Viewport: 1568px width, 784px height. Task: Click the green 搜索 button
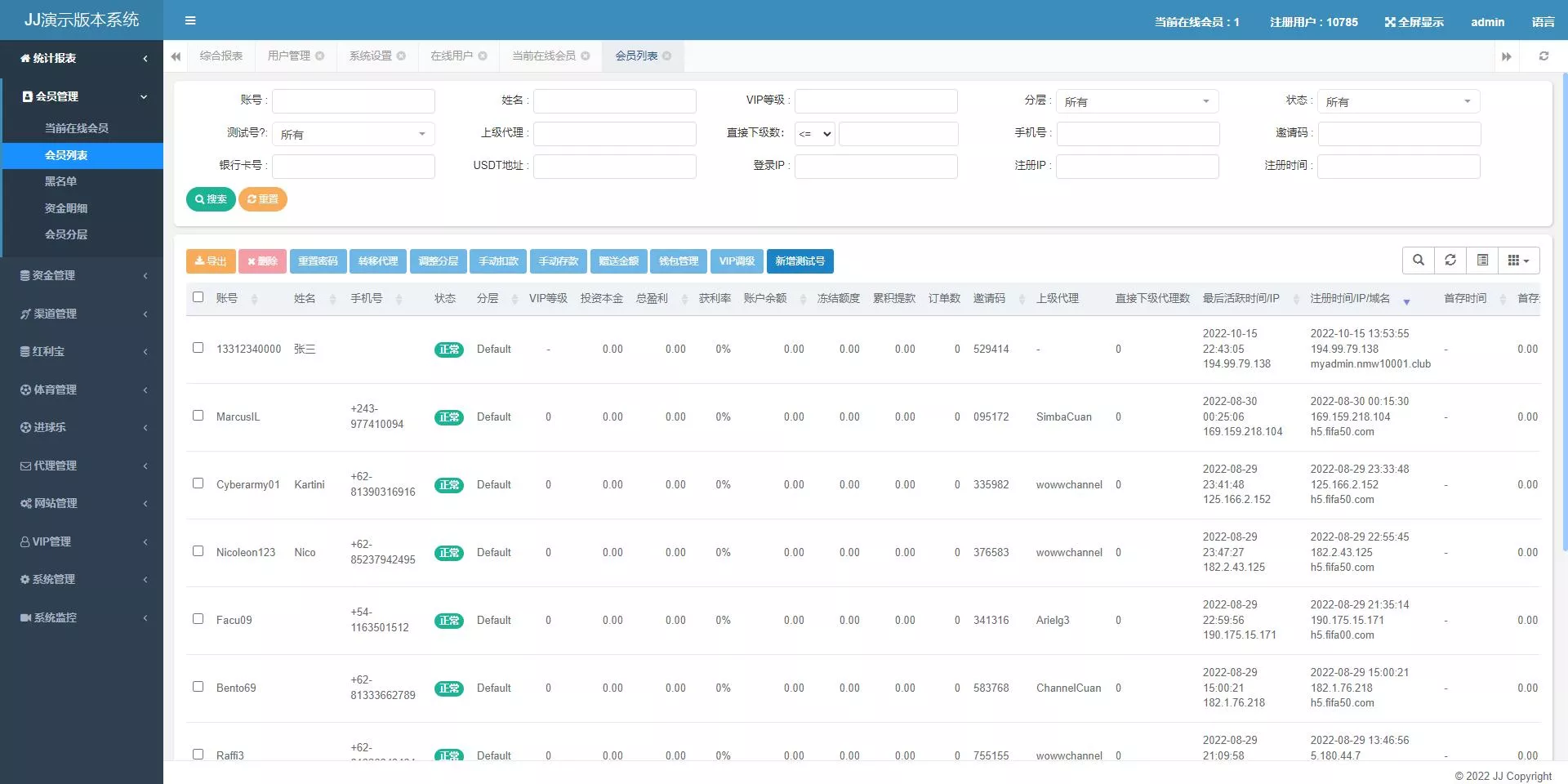pos(211,199)
